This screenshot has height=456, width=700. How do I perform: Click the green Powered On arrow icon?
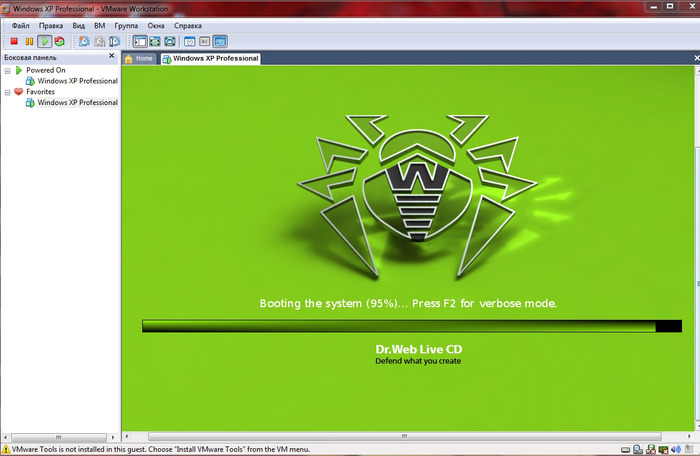click(x=19, y=70)
